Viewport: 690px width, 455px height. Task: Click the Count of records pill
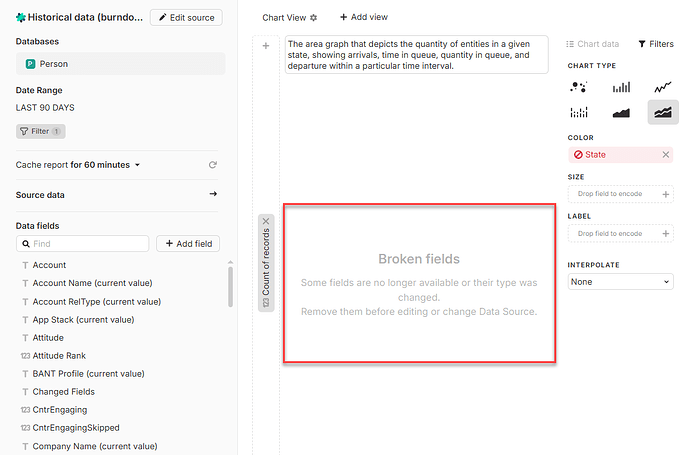266,263
